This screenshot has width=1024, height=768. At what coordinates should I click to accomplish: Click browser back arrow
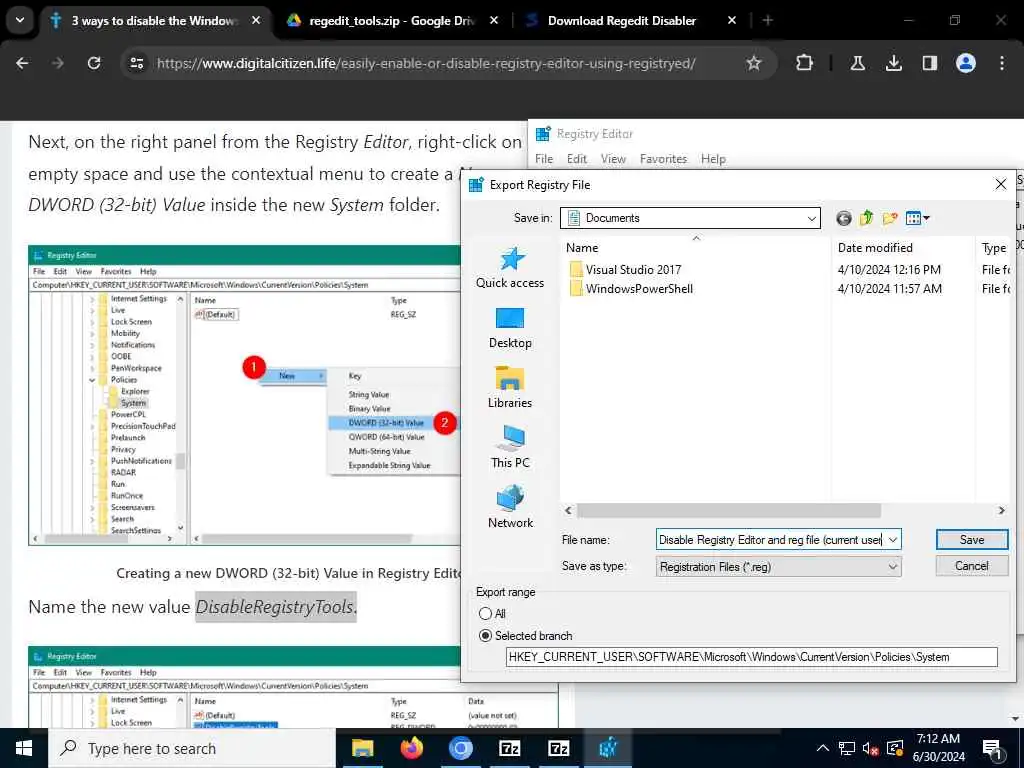click(22, 63)
